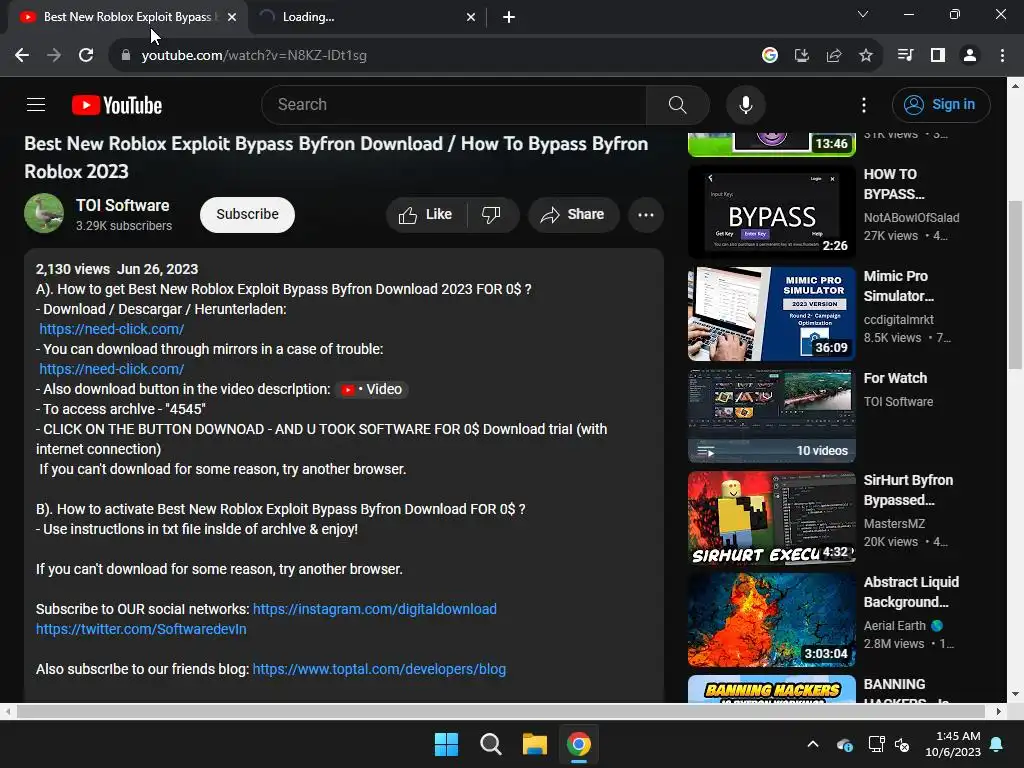Open YouTube settings three-dot menu

[x=863, y=105]
